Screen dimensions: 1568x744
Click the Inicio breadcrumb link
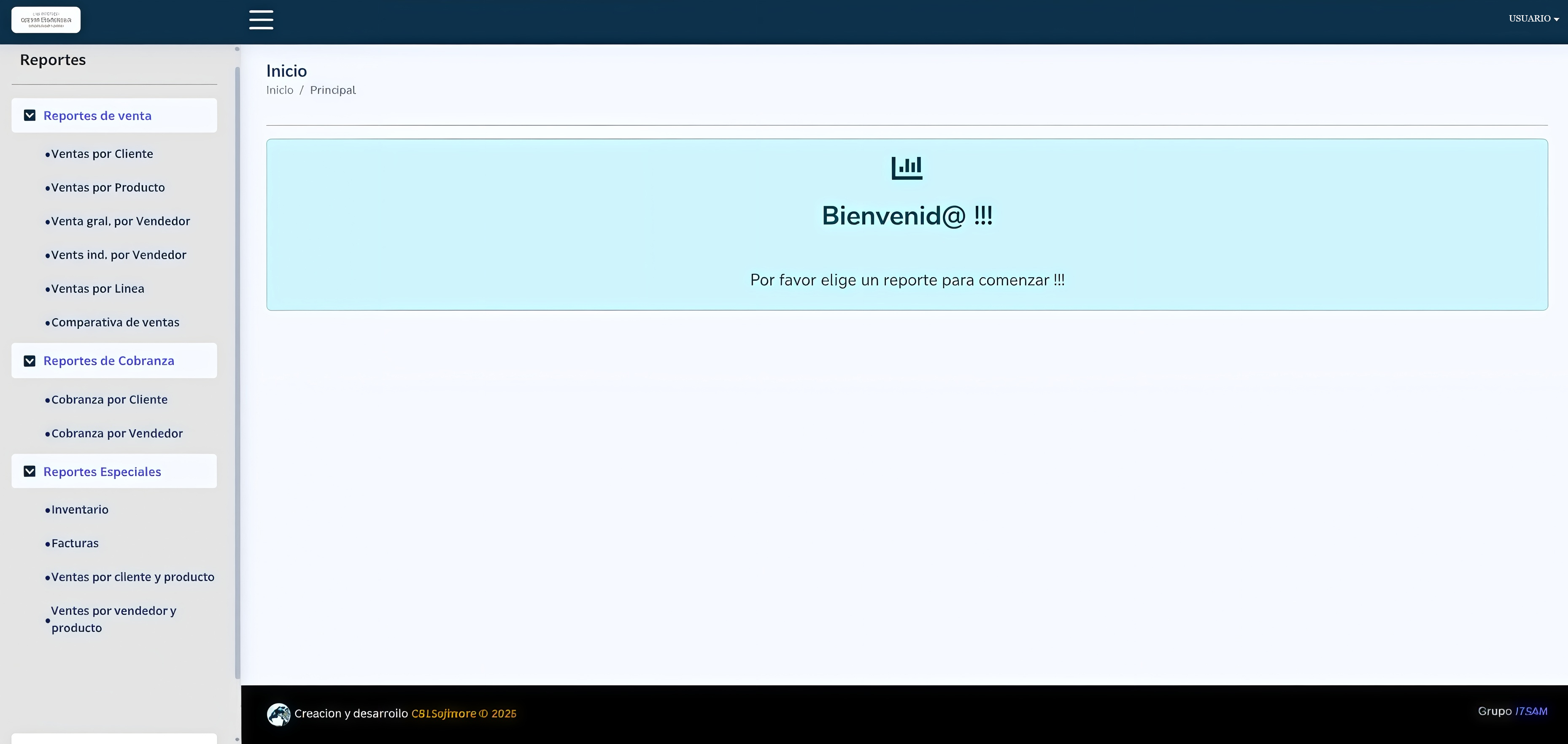pyautogui.click(x=279, y=90)
